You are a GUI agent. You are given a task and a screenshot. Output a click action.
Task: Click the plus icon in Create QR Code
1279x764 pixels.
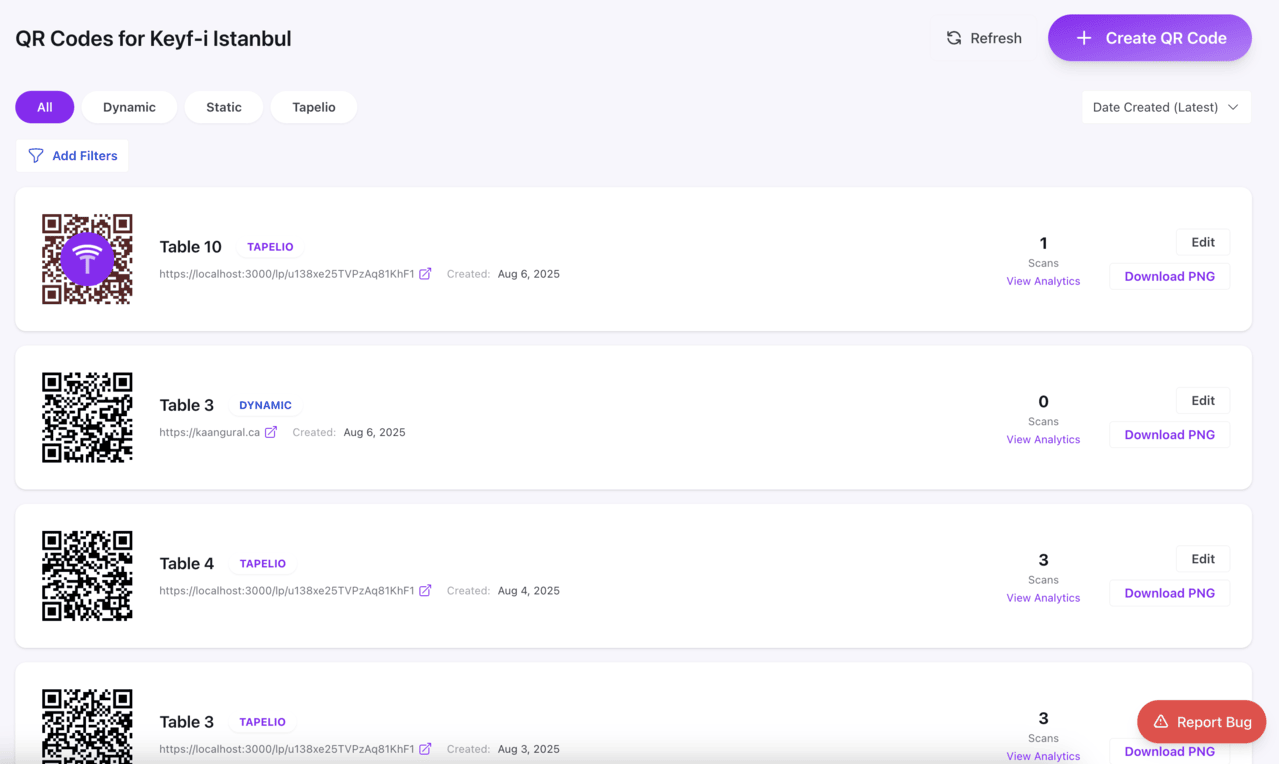[1083, 38]
